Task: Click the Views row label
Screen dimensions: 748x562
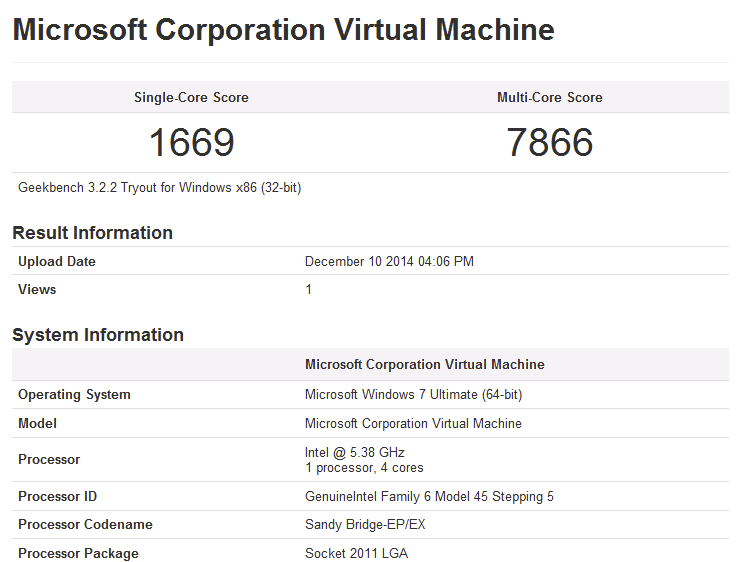Action: coord(37,289)
